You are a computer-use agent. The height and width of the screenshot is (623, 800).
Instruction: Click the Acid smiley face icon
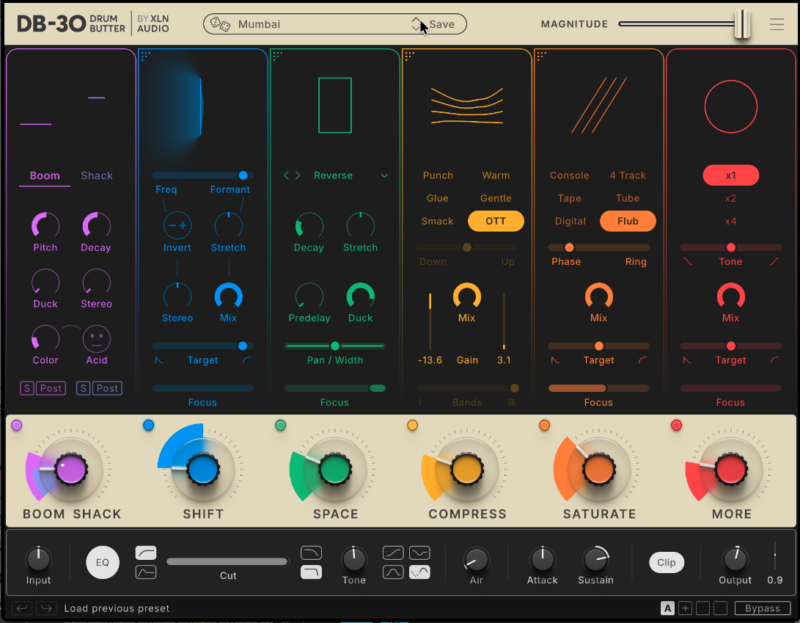(x=96, y=338)
